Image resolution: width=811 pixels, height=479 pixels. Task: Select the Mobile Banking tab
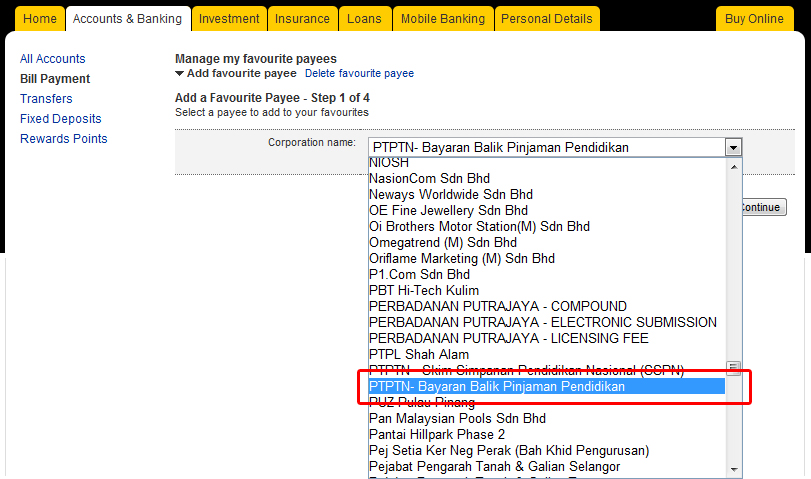pyautogui.click(x=443, y=19)
